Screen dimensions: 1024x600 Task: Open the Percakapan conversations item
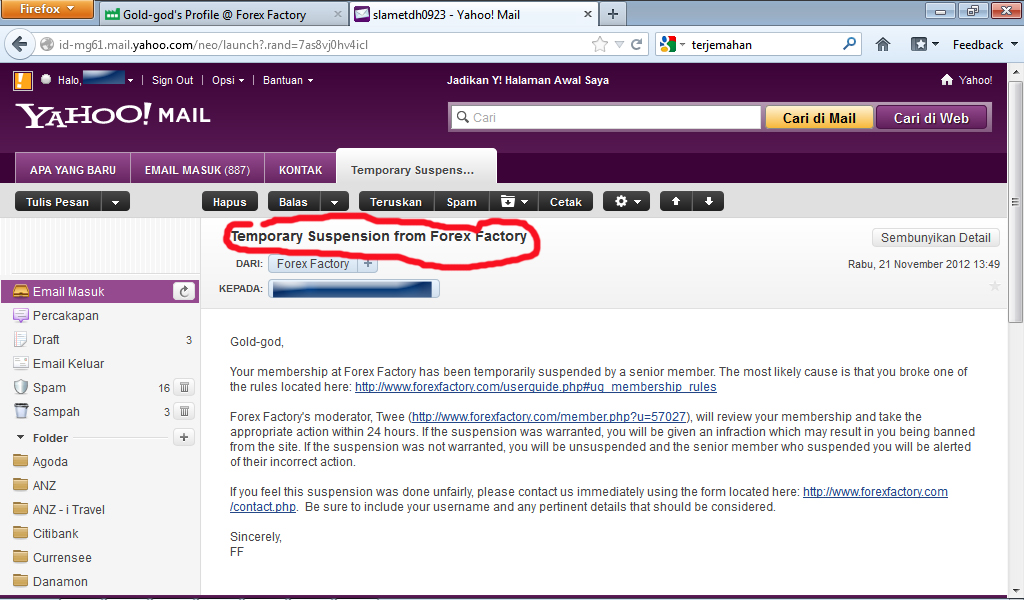(65, 315)
